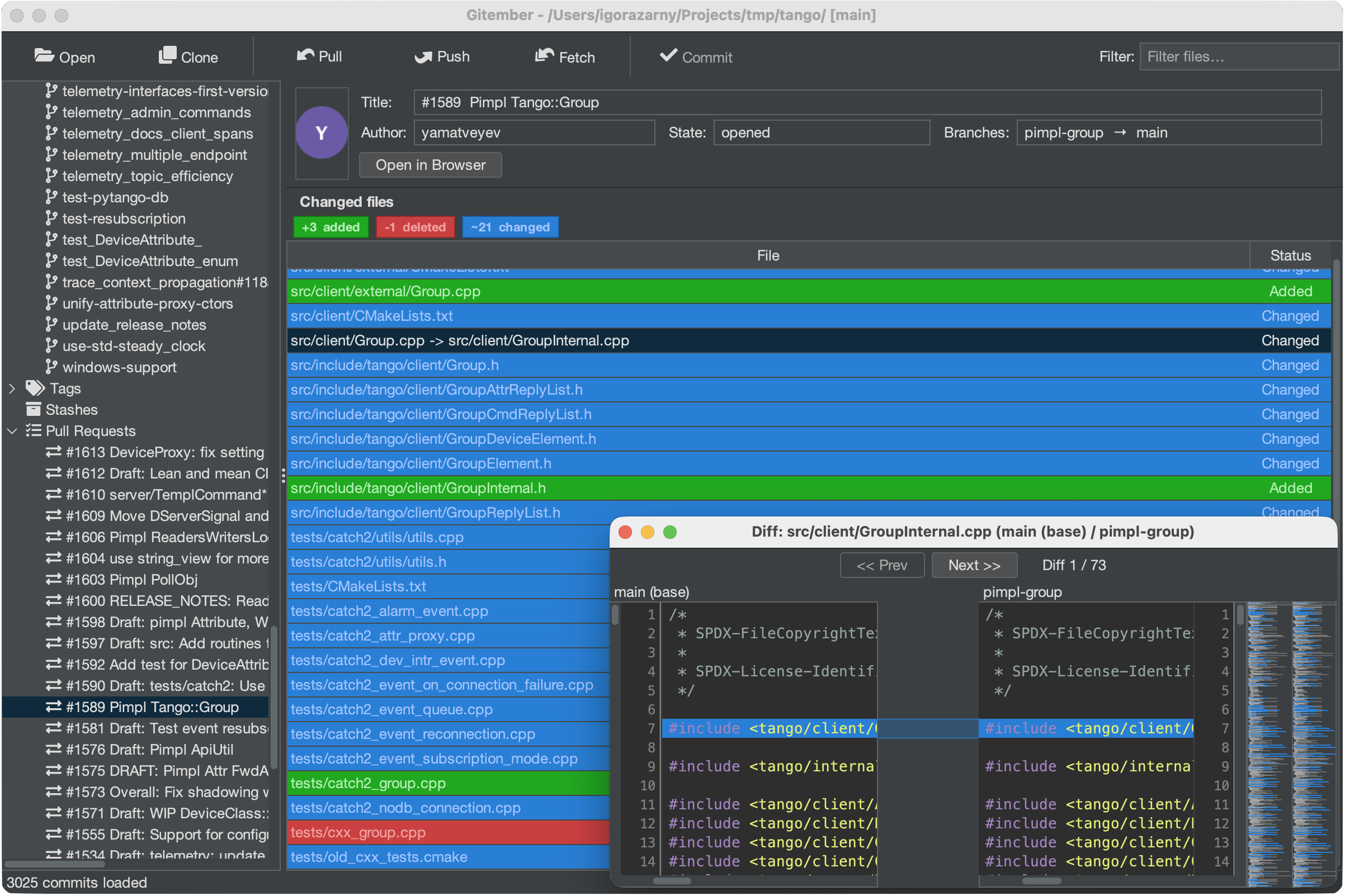The height and width of the screenshot is (896, 1345).
Task: Toggle the '-1 deleted' files filter badge
Action: (x=416, y=227)
